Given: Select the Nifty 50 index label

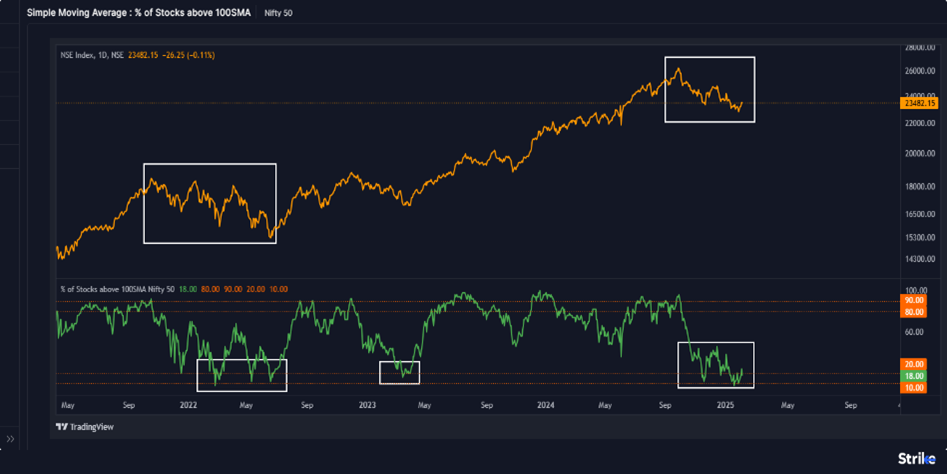Looking at the screenshot, I should click(291, 13).
